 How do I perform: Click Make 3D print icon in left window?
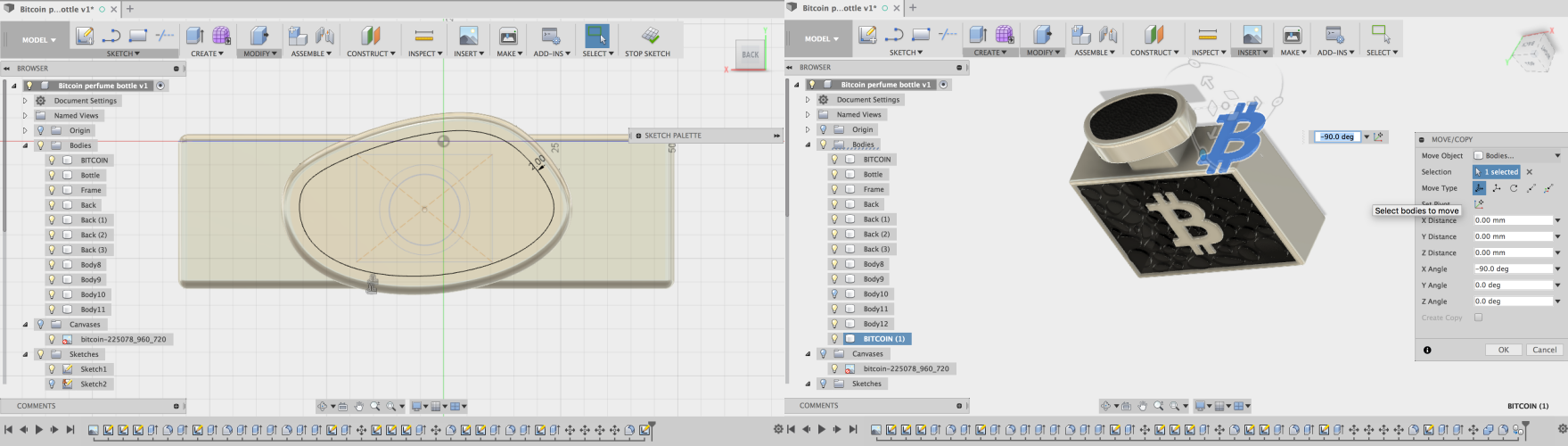(x=508, y=36)
